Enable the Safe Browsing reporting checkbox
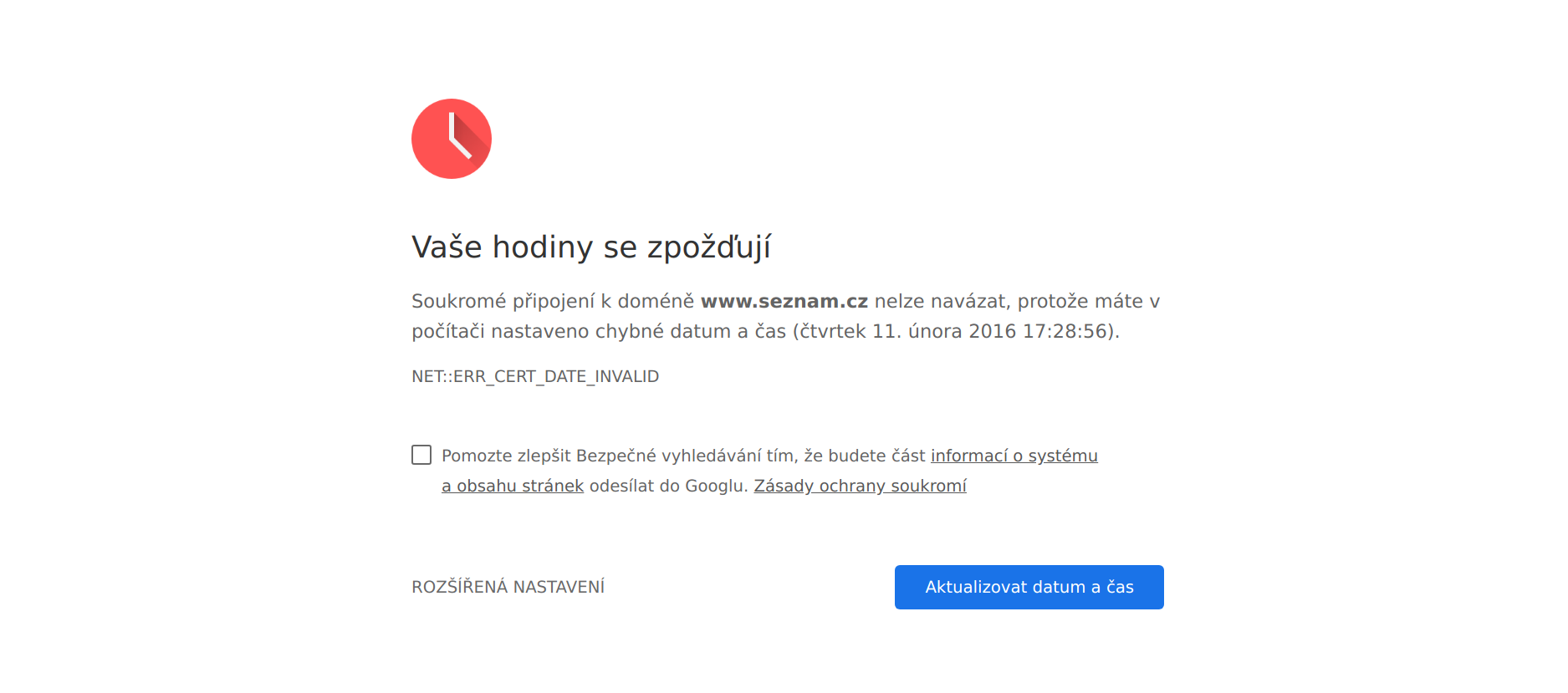The image size is (1568, 693). [421, 455]
